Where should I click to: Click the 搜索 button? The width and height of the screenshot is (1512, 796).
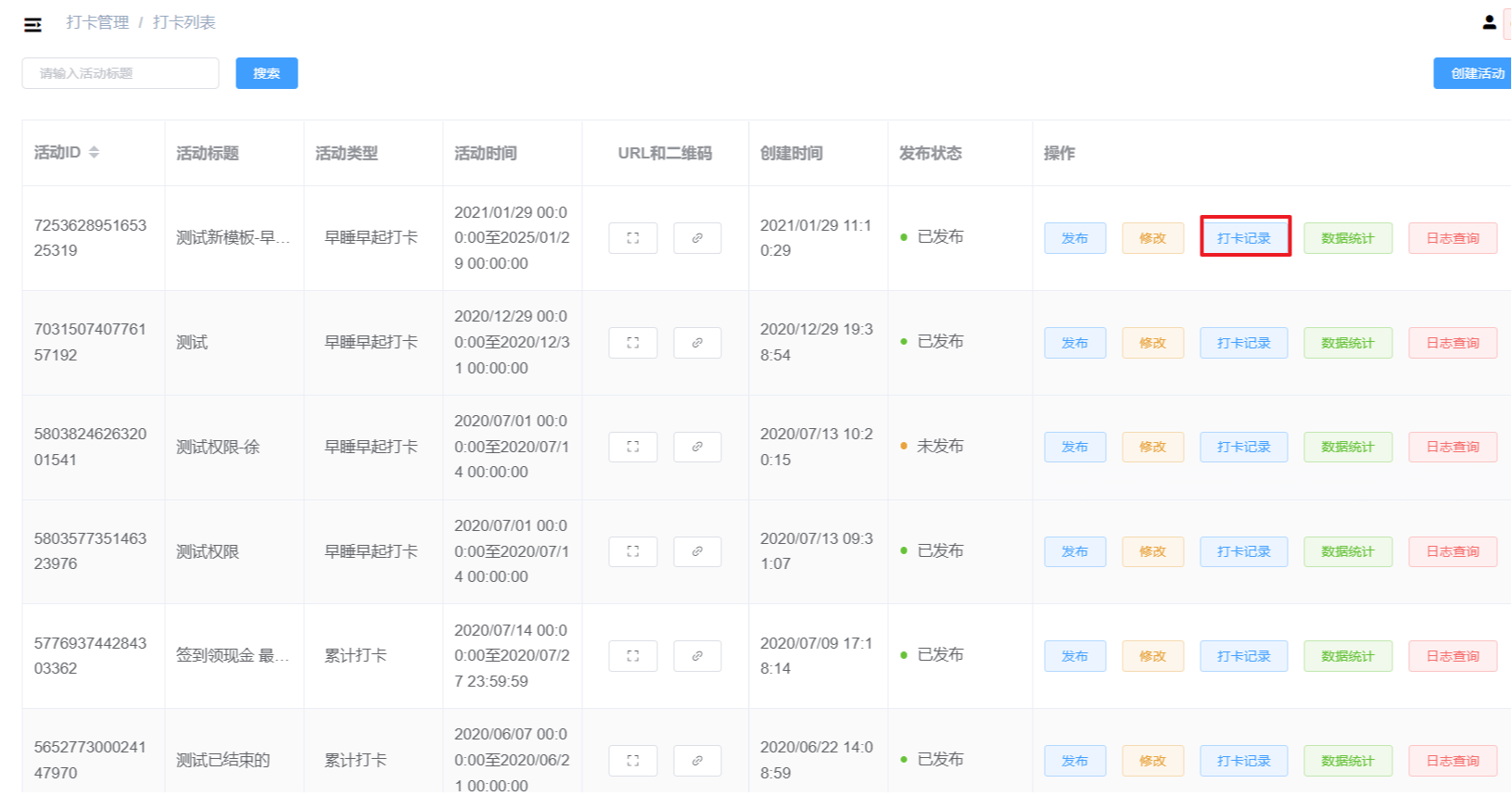click(266, 73)
